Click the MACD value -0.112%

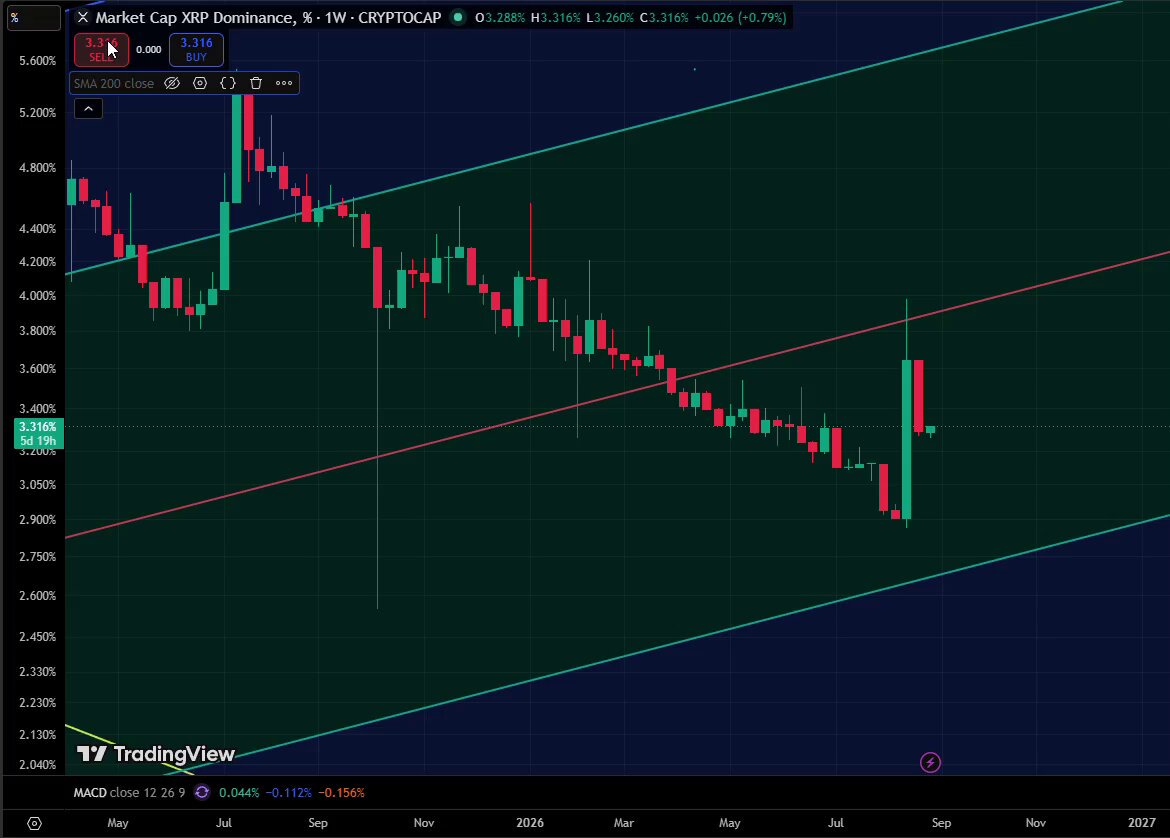288,792
